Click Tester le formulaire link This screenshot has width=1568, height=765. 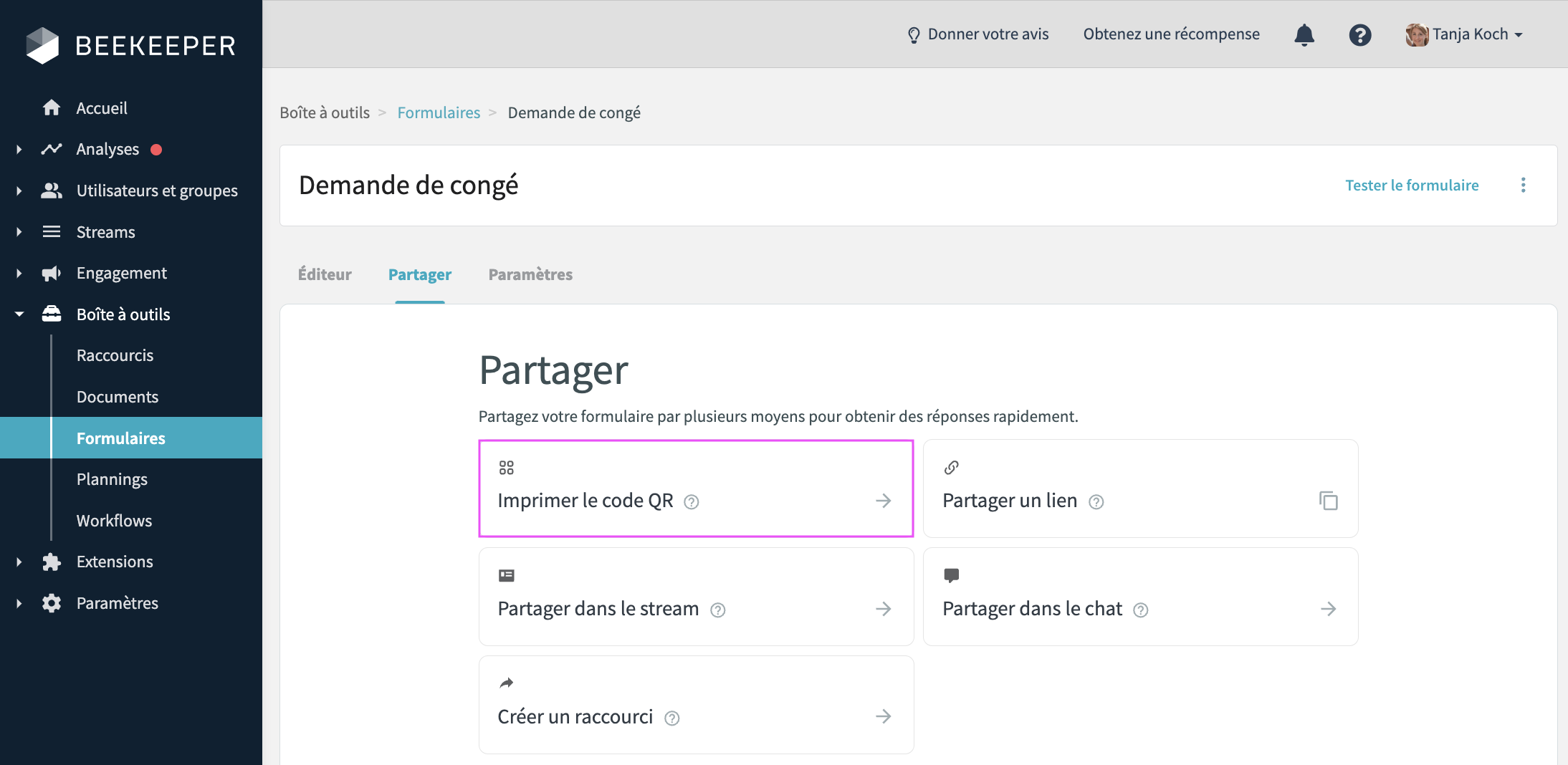pos(1411,186)
